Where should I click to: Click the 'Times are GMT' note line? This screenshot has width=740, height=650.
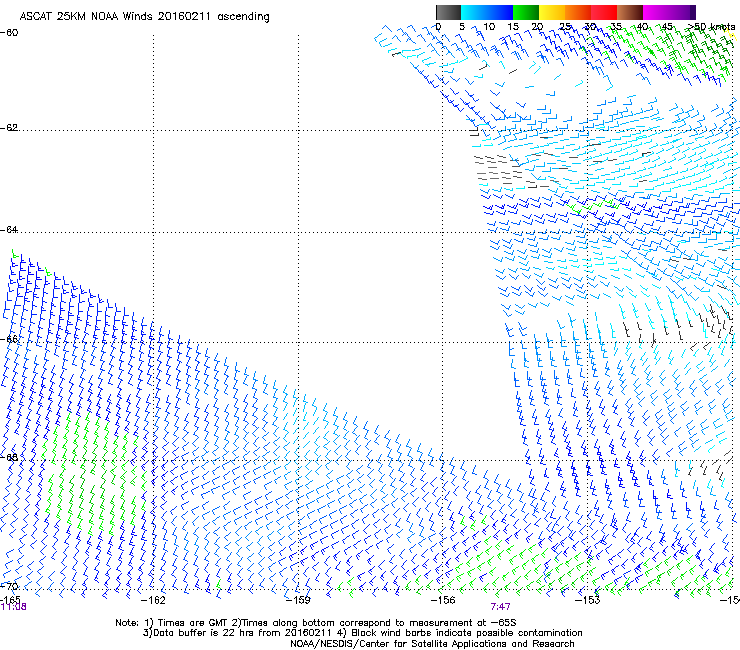[x=316, y=623]
